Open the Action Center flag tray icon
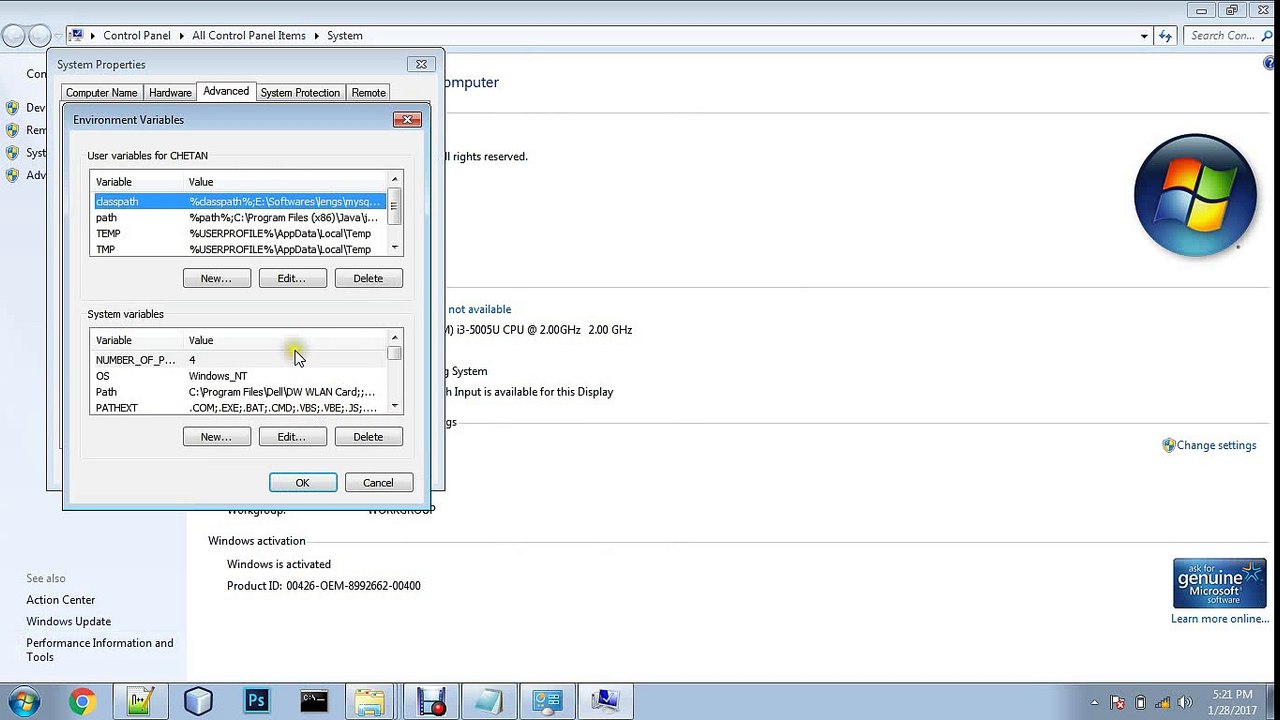The image size is (1280, 720). [1118, 703]
